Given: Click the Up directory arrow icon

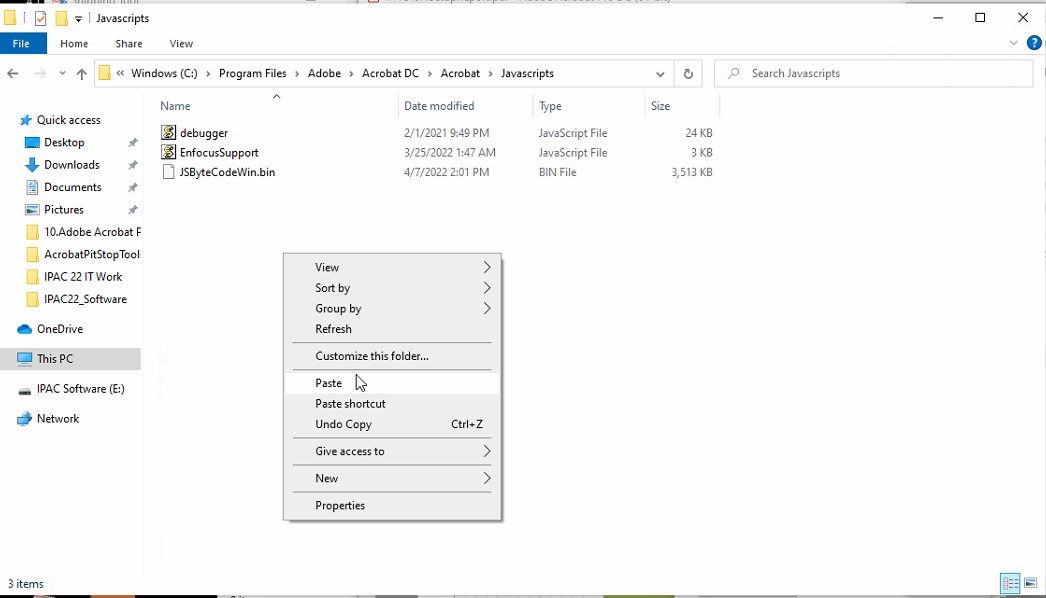Looking at the screenshot, I should pyautogui.click(x=82, y=74).
